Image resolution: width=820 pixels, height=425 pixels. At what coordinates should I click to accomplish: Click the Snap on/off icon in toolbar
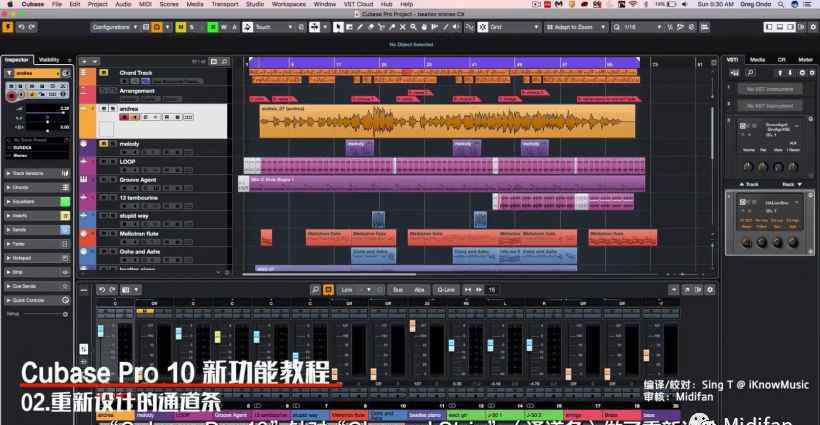pos(470,27)
